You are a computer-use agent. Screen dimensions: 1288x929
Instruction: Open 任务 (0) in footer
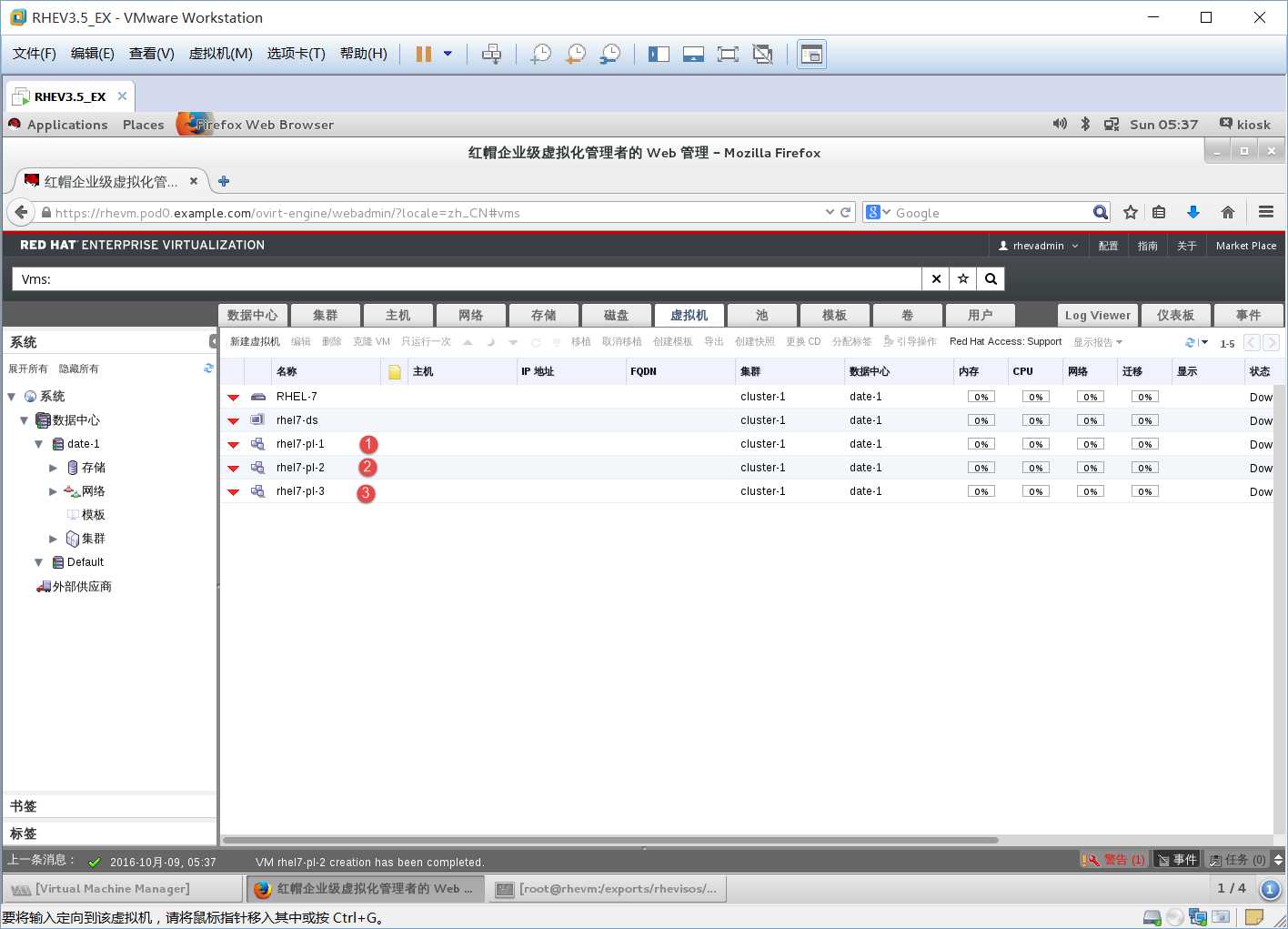(x=1238, y=859)
